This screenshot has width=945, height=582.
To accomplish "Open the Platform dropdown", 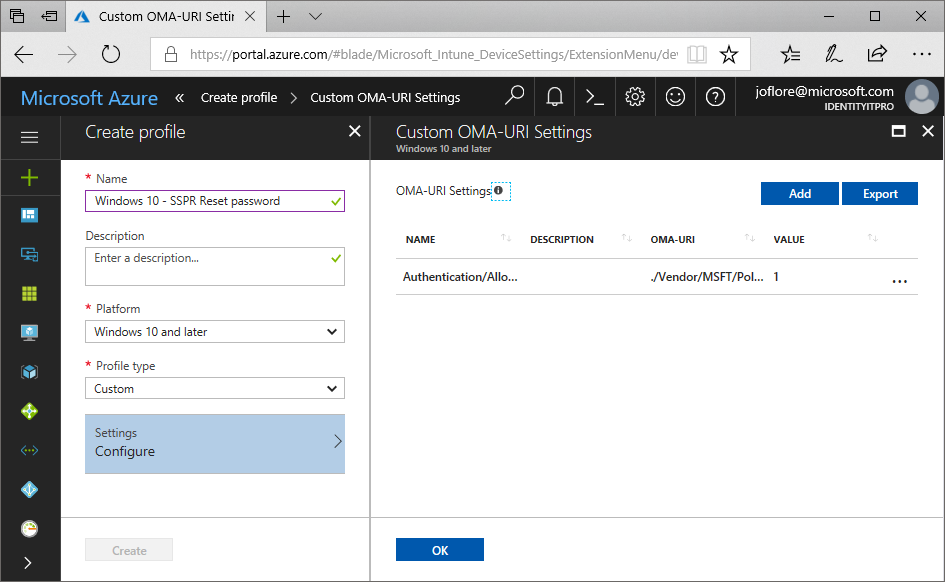I will point(215,331).
